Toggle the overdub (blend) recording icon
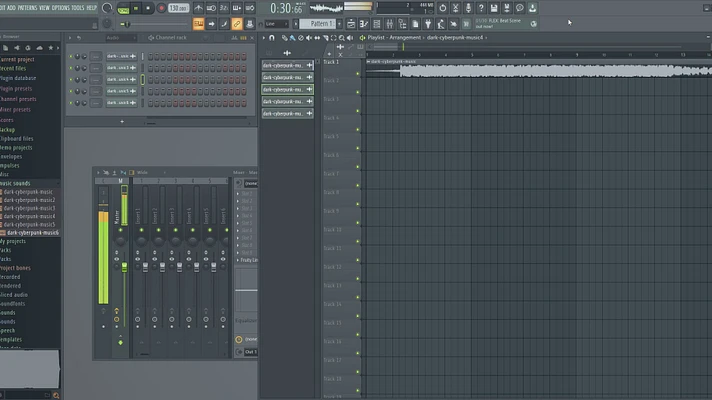 click(x=237, y=8)
